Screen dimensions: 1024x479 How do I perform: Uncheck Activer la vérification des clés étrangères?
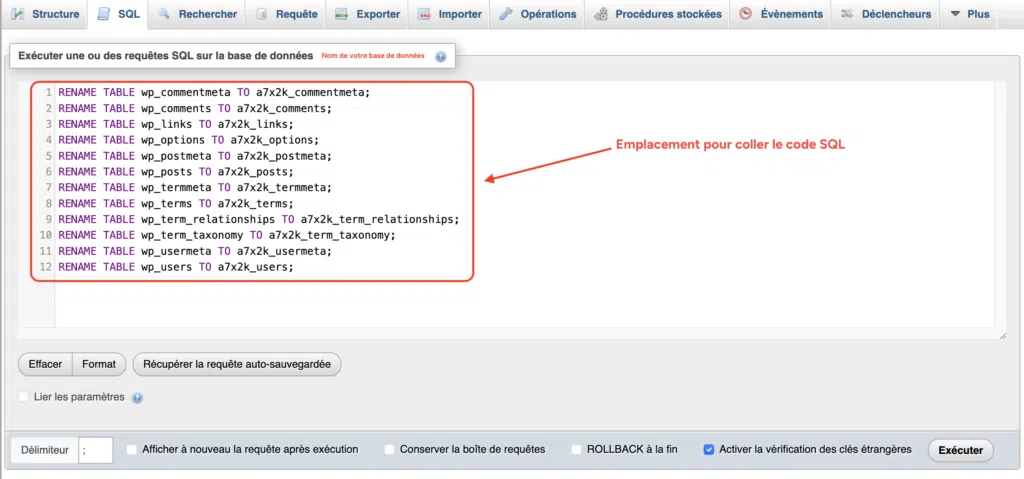coord(709,450)
